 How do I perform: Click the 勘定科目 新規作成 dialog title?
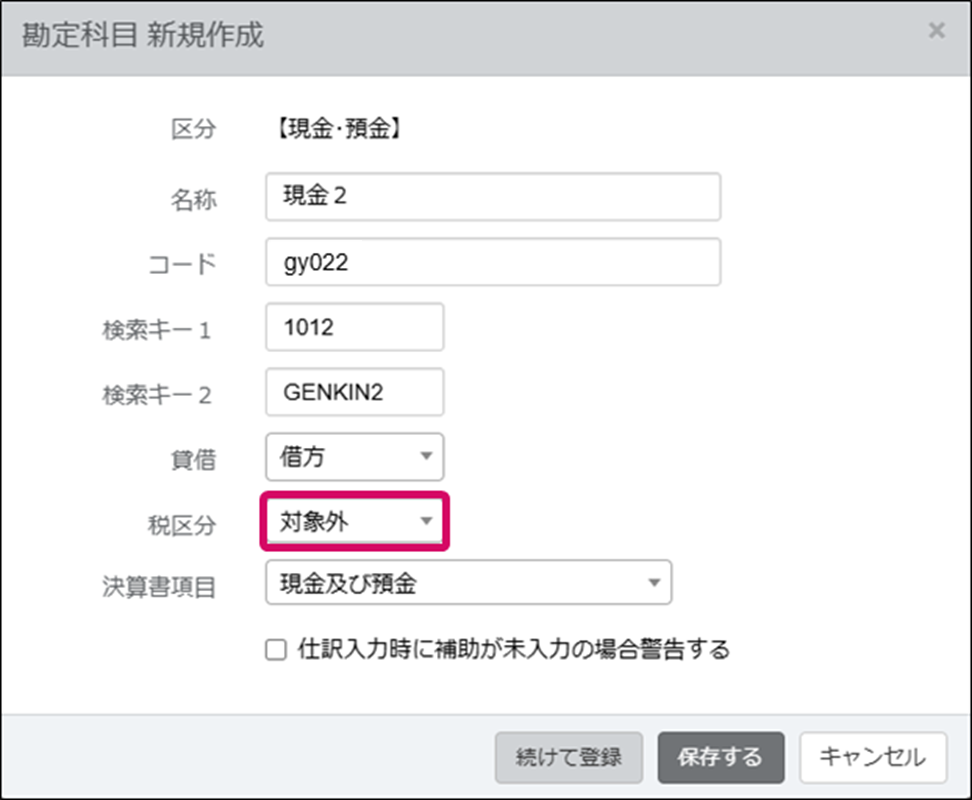pyautogui.click(x=143, y=35)
